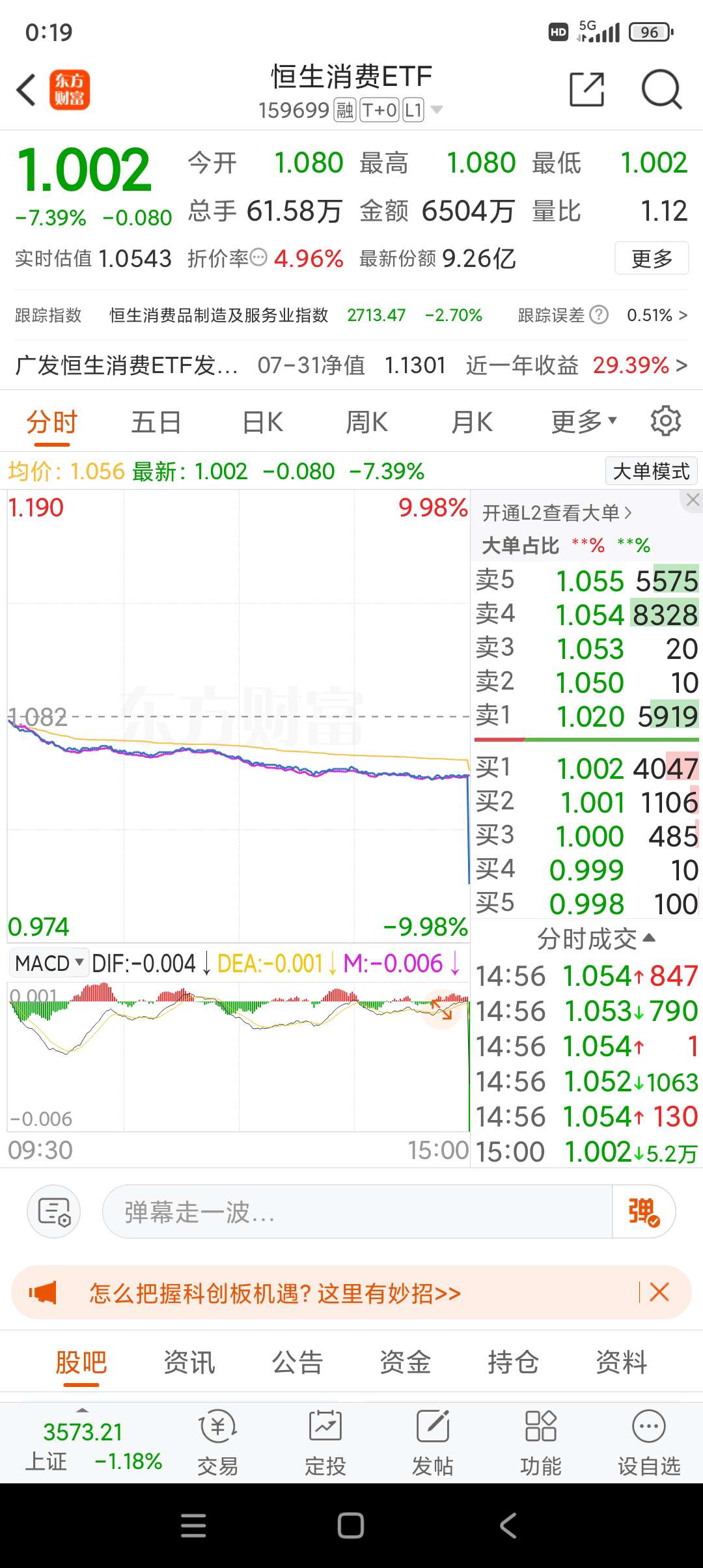703x1568 pixels.
Task: View 近一年收益 29.39% details
Action: [577, 365]
